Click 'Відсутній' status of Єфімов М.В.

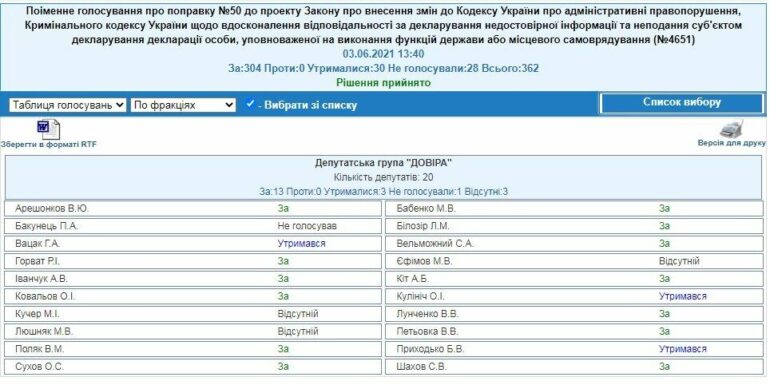tap(679, 261)
